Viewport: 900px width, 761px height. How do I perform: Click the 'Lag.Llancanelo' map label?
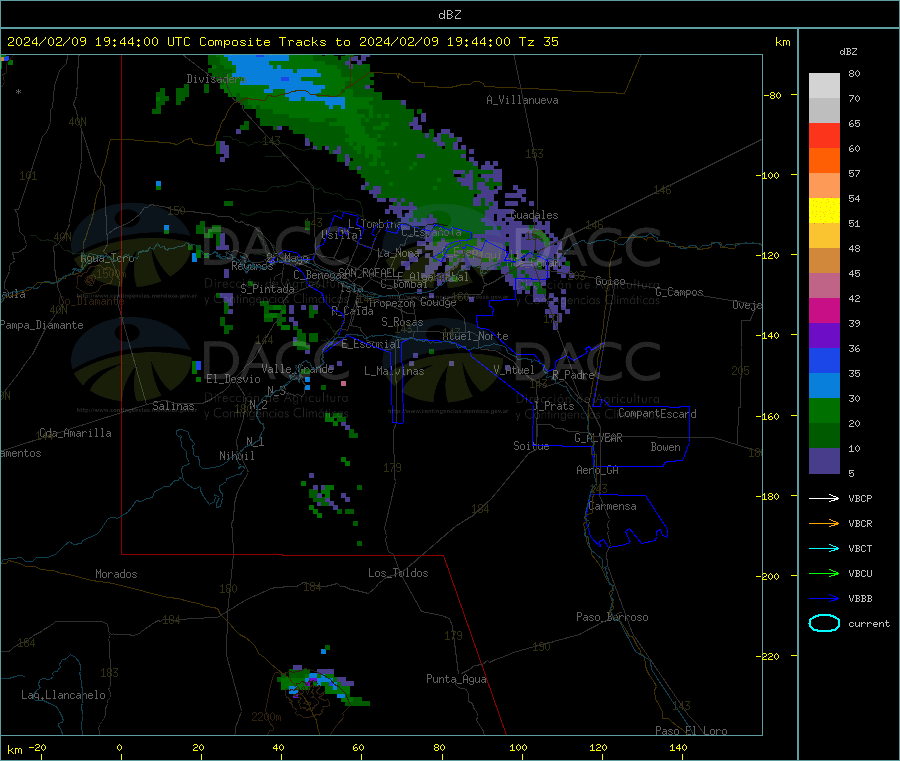tap(63, 695)
